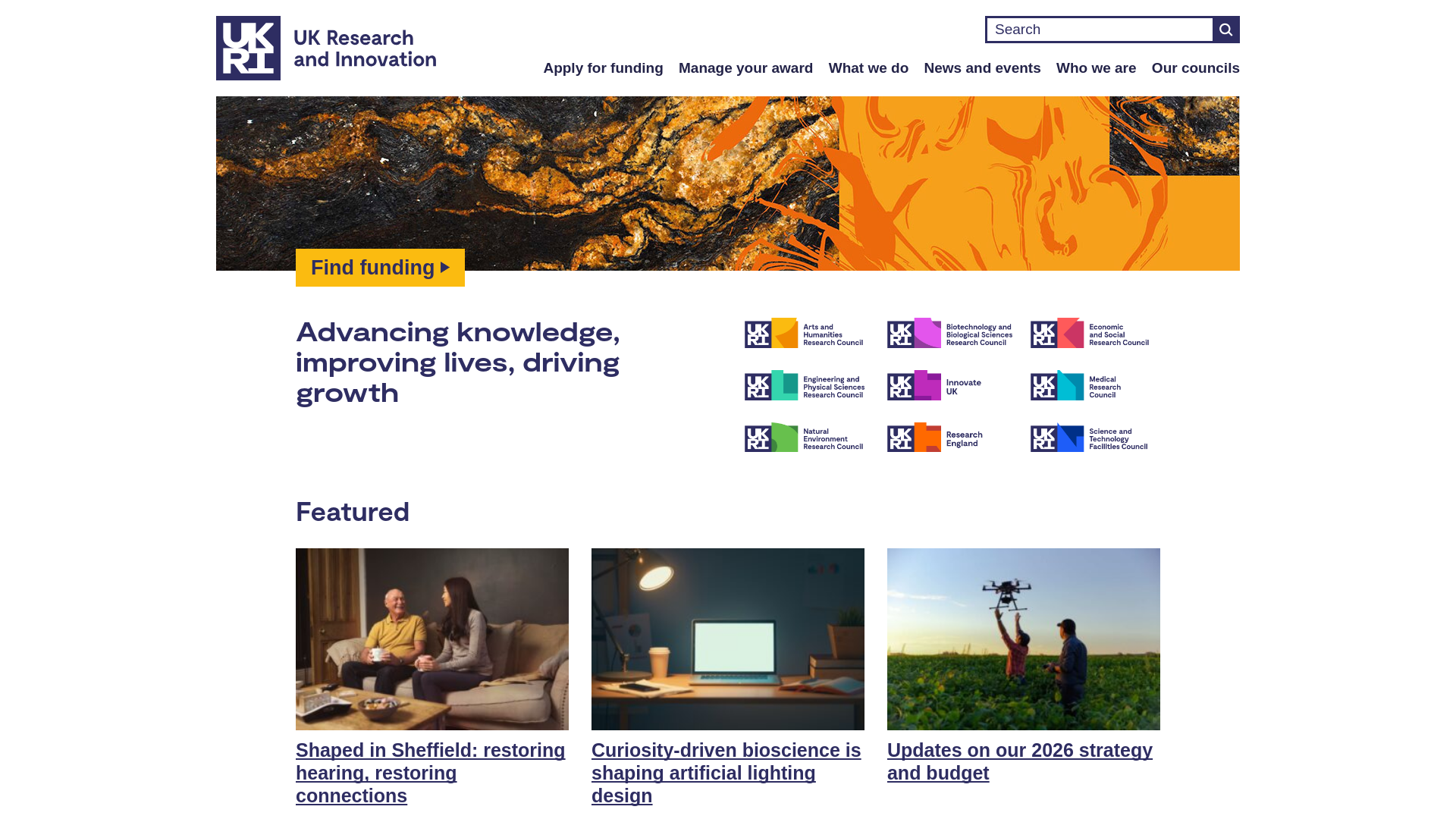Image resolution: width=1456 pixels, height=819 pixels.
Task: Click the UK Research and Innovation logo
Action: point(326,48)
